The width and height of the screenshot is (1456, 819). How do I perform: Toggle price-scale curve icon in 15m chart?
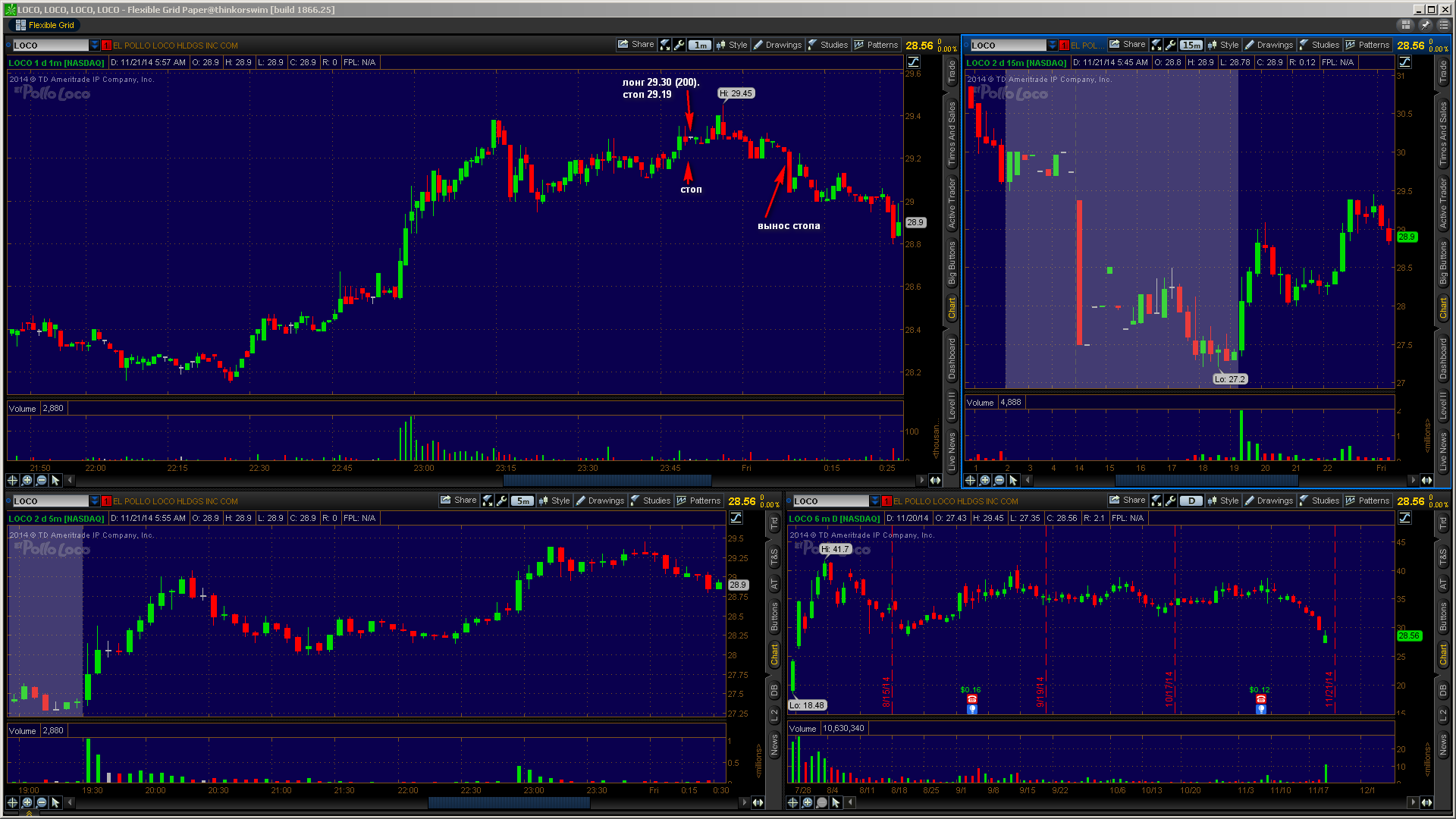[x=1404, y=62]
